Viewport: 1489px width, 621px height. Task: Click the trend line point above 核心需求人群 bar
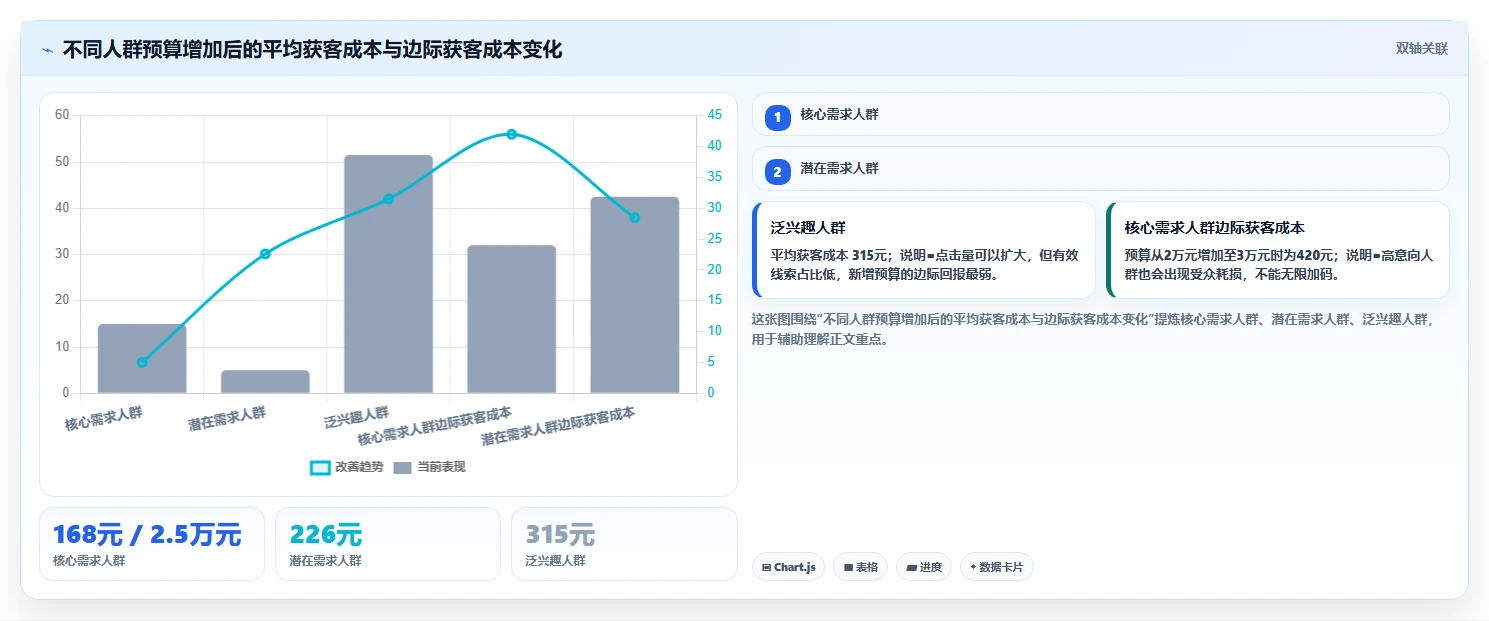click(142, 362)
